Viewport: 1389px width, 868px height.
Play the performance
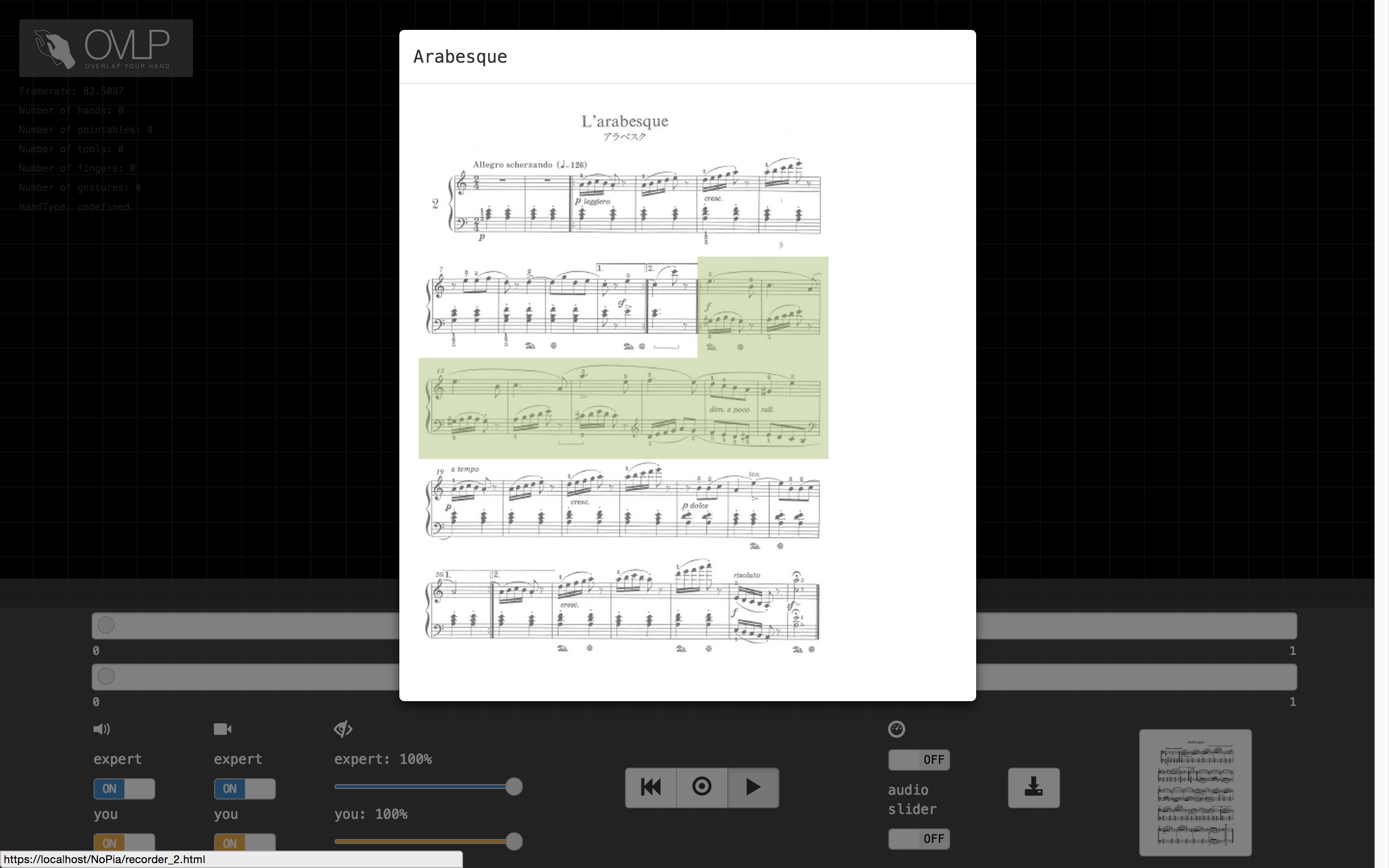(753, 787)
